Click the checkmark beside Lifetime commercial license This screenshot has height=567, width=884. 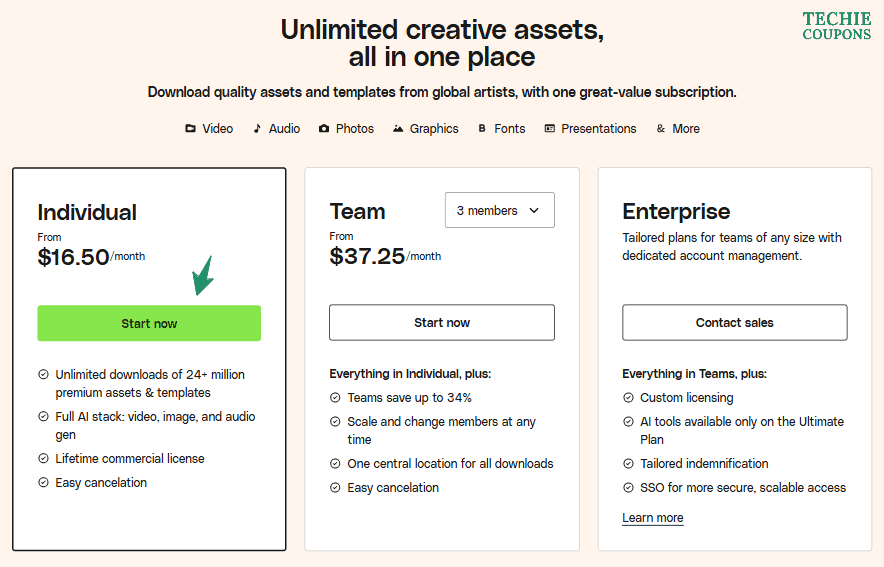(43, 459)
